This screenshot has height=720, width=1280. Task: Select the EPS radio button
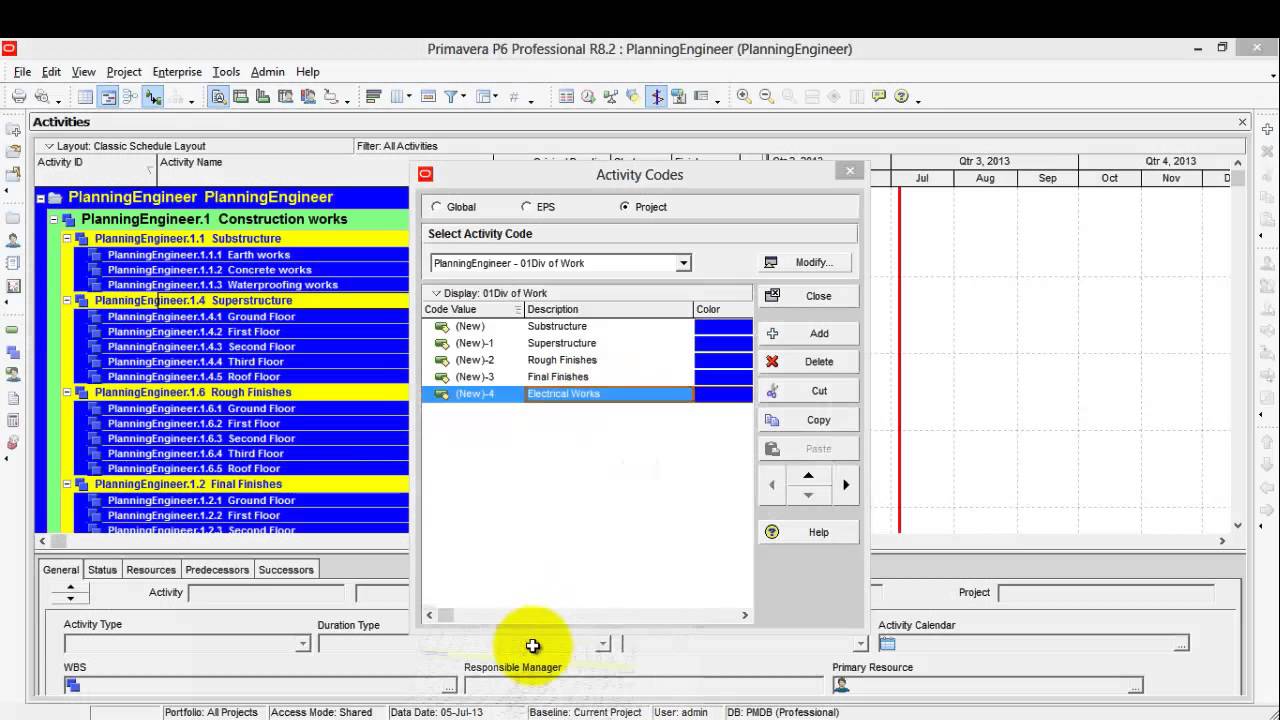(527, 207)
